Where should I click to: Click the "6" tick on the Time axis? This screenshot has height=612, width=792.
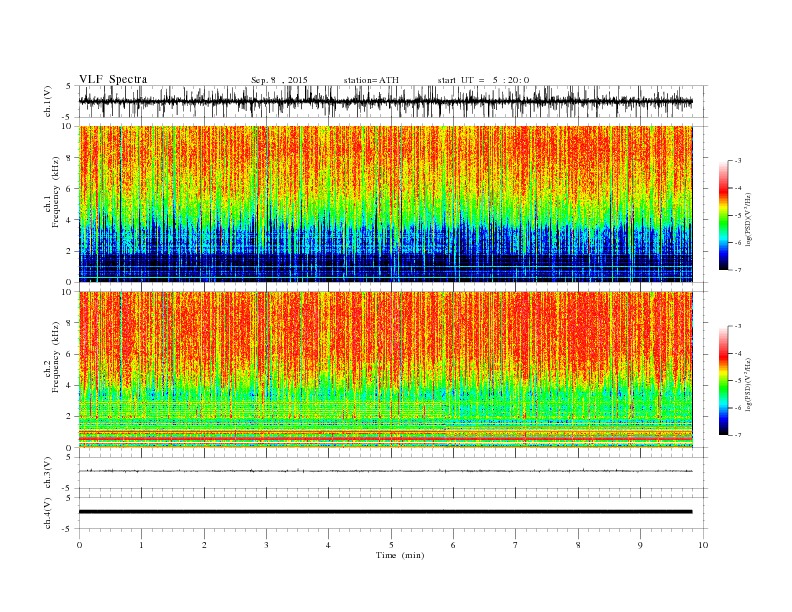[x=453, y=545]
